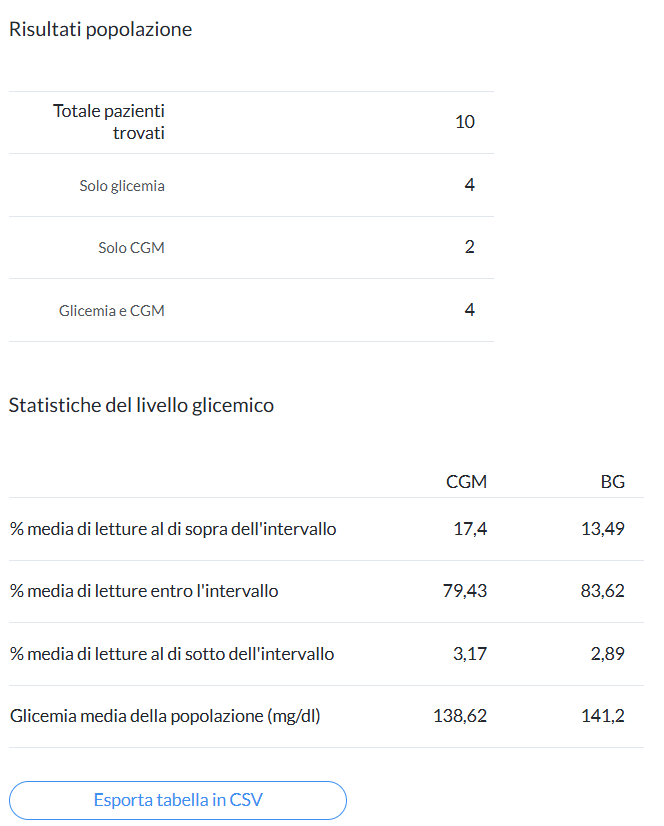664x826 pixels.
Task: Click the letture entro l'intervallo row label
Action: [144, 591]
